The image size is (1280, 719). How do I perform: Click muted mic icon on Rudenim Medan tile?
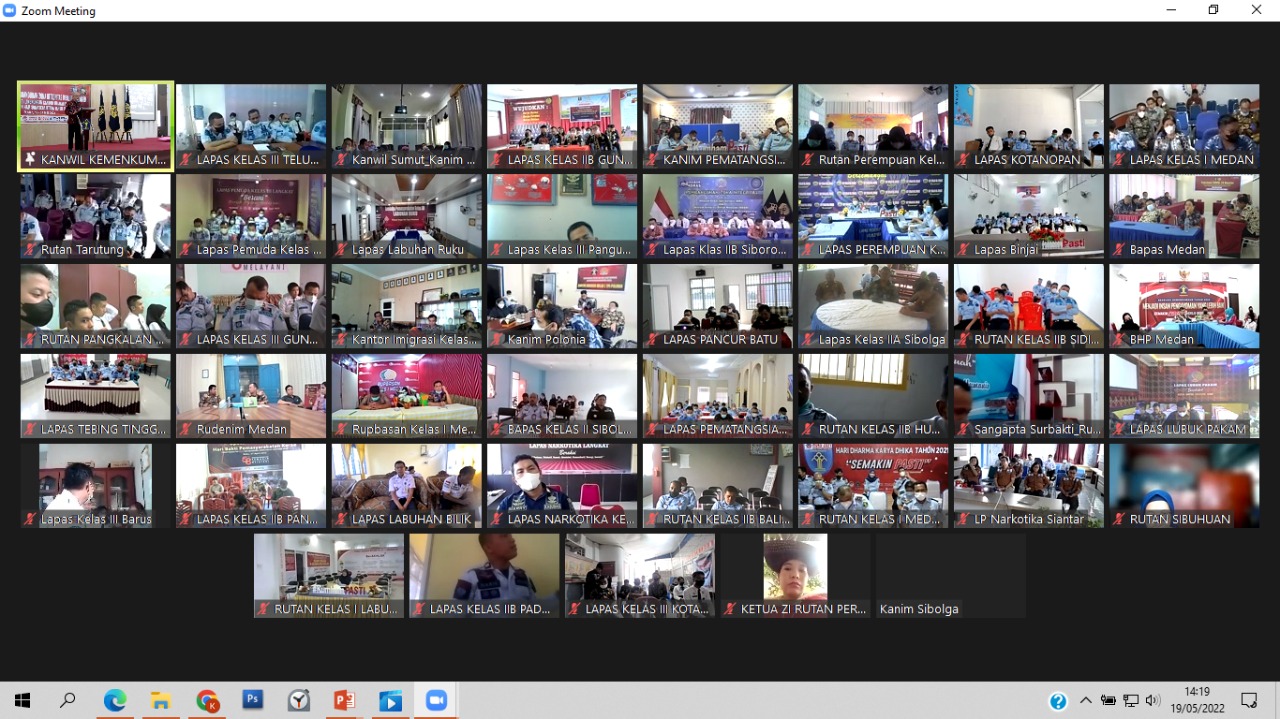186,430
